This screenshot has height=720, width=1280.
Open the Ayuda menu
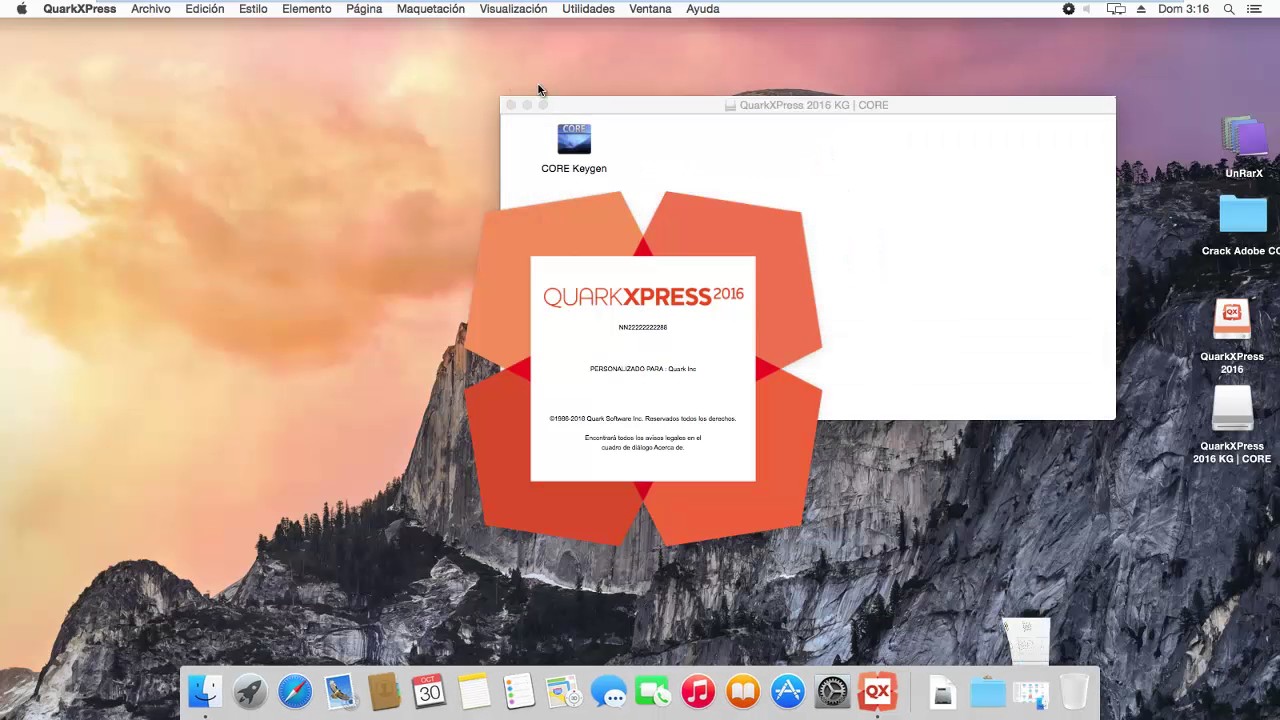[x=703, y=9]
